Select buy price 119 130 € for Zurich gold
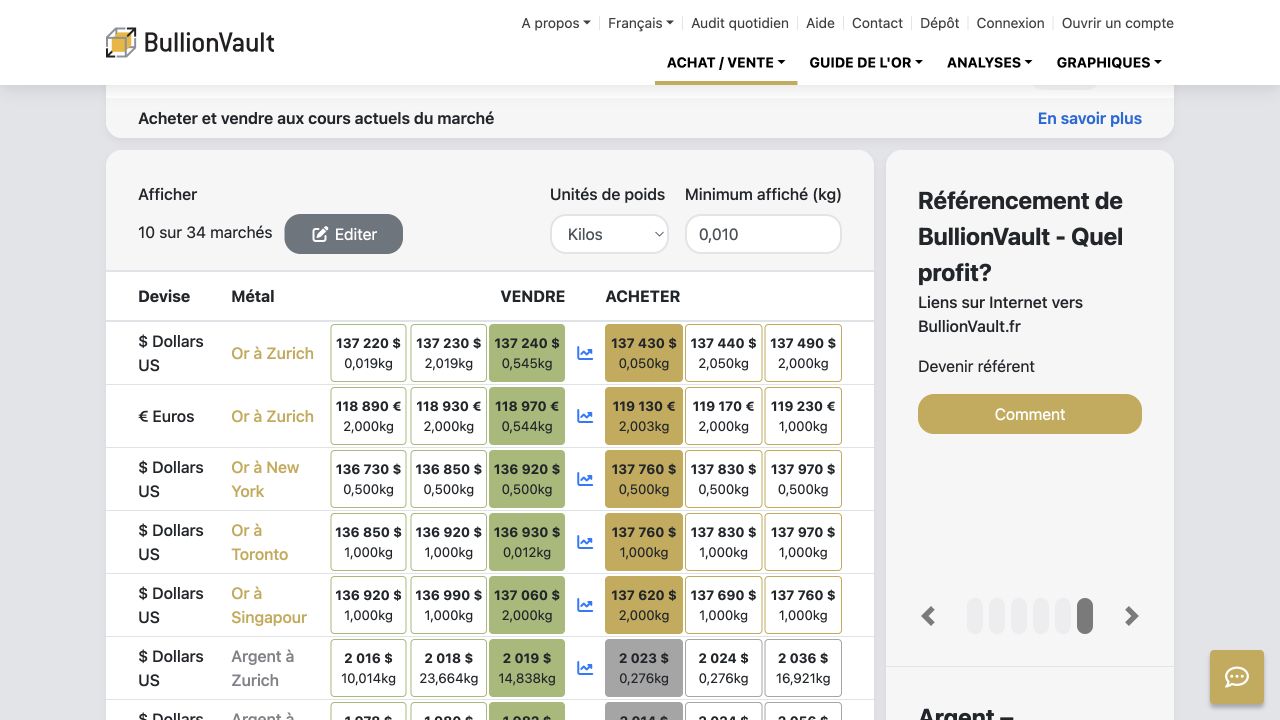The width and height of the screenshot is (1280, 720). pyautogui.click(x=644, y=416)
